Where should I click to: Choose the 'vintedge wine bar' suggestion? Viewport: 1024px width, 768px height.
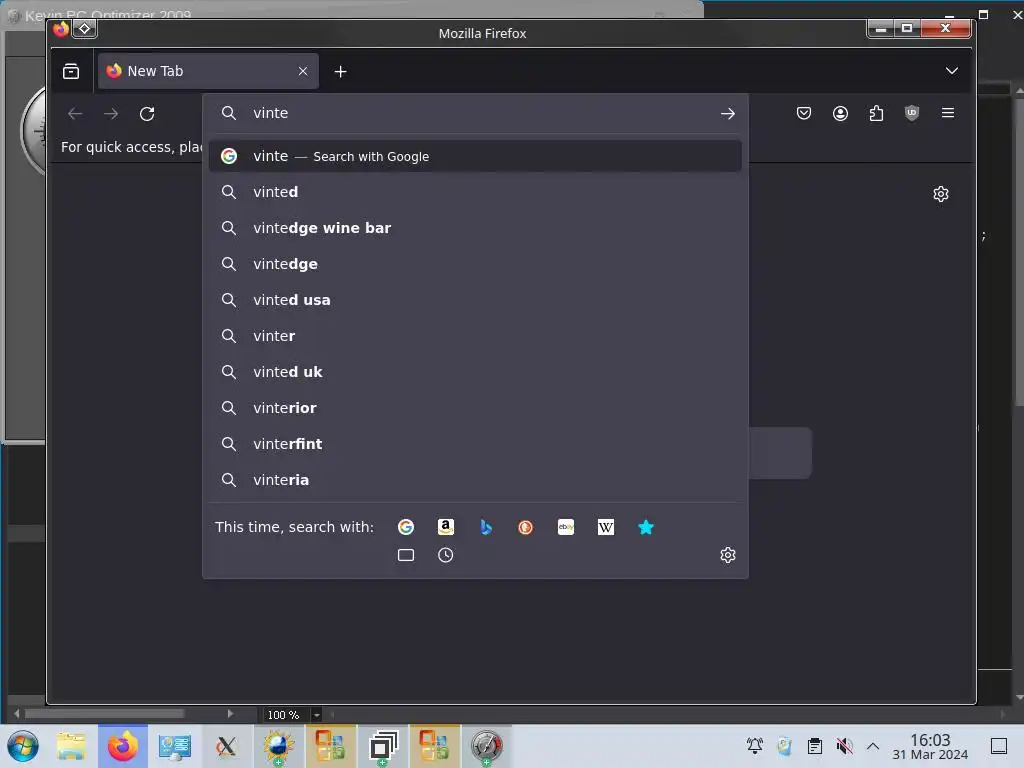coord(475,228)
